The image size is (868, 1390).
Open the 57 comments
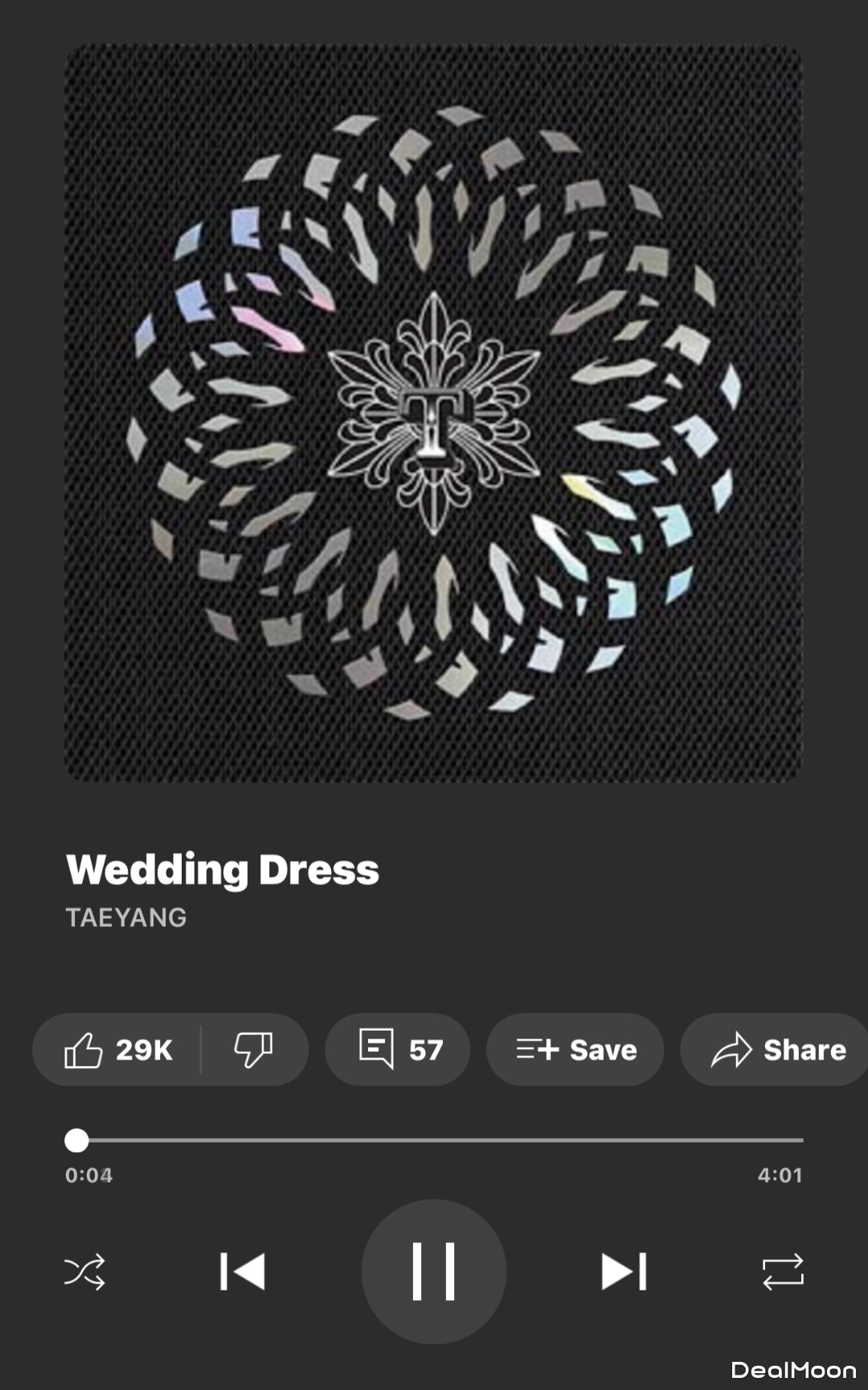click(x=398, y=1050)
